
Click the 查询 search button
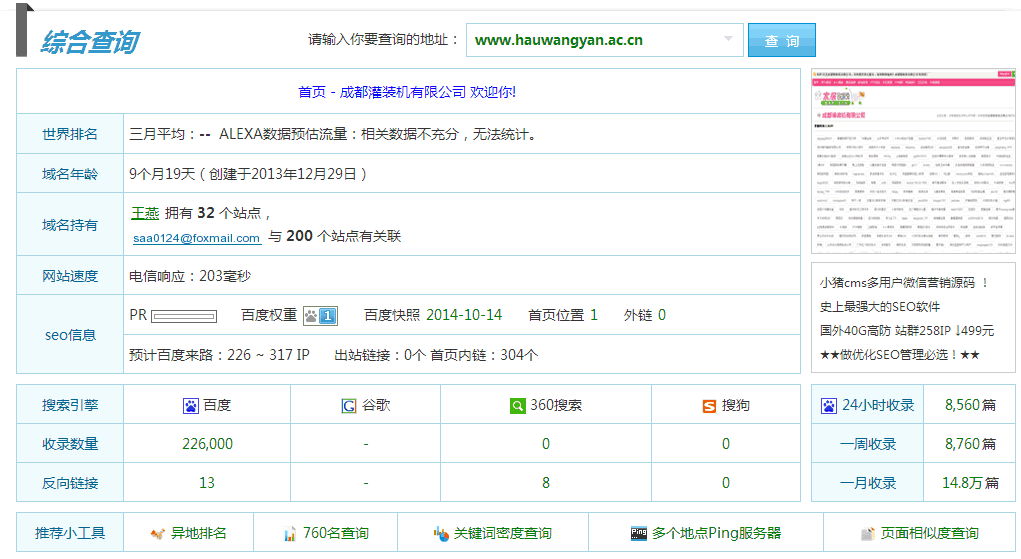pyautogui.click(x=781, y=41)
